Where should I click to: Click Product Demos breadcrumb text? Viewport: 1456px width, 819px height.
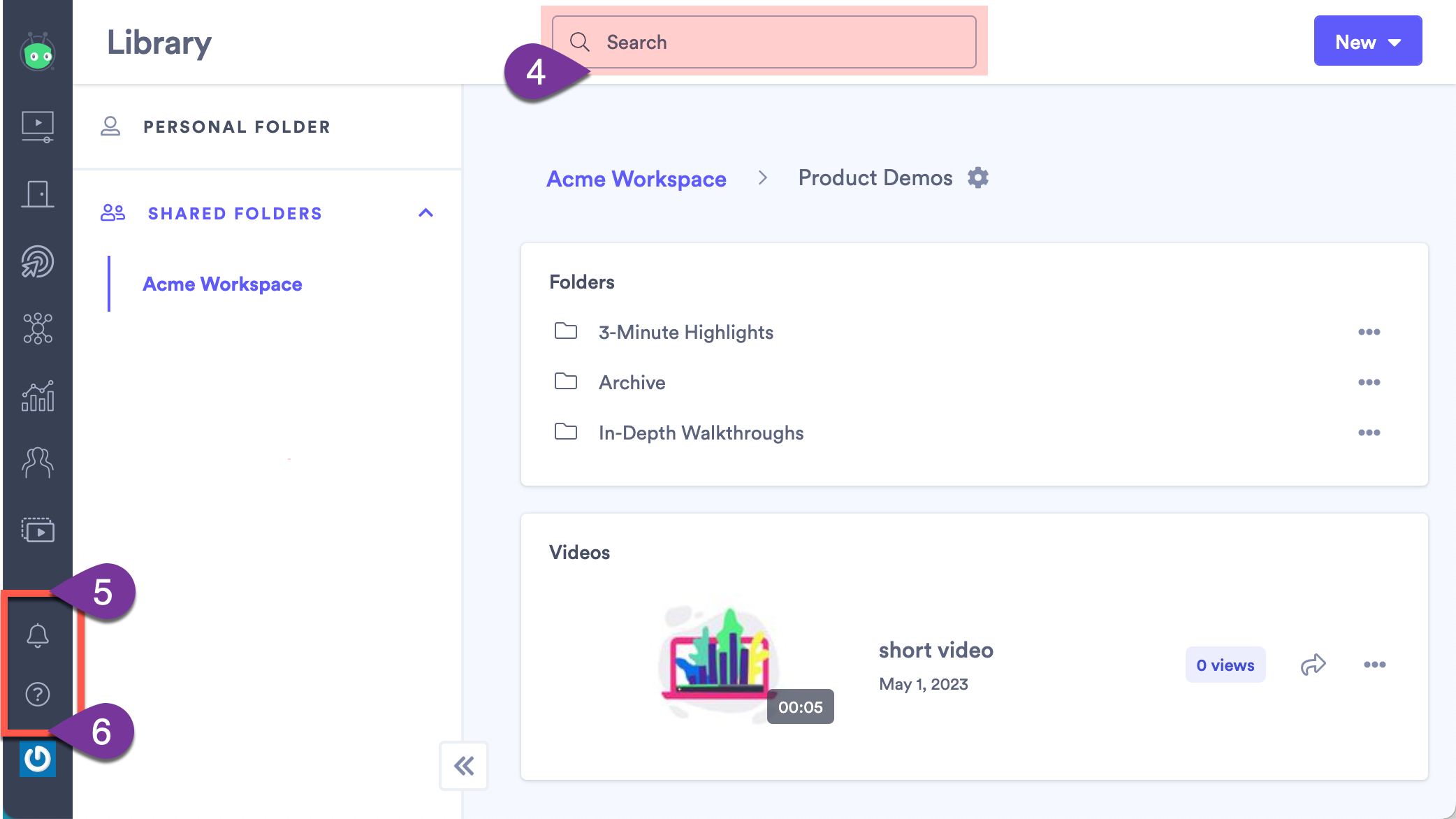875,177
